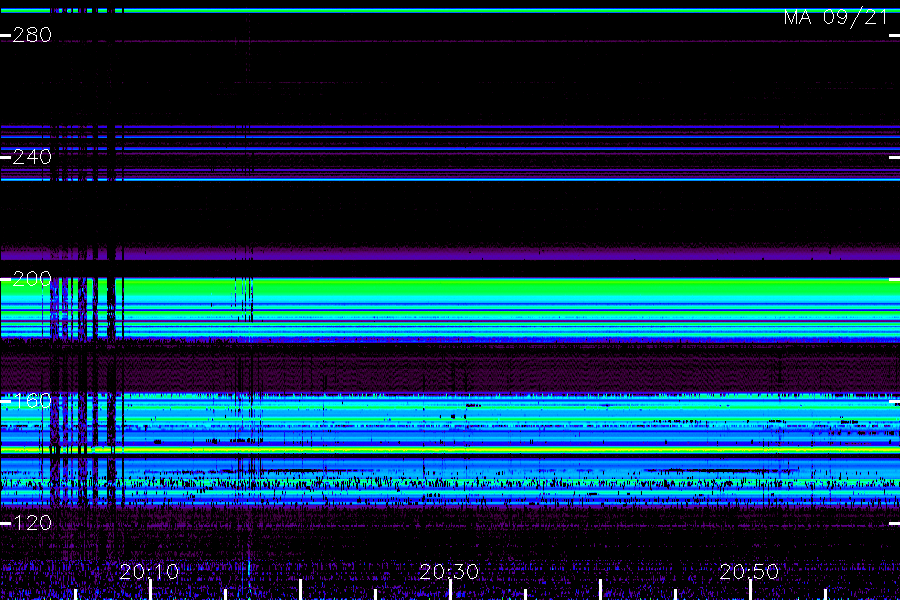
Task: Click the 20:30 time axis label
Action: tap(449, 572)
